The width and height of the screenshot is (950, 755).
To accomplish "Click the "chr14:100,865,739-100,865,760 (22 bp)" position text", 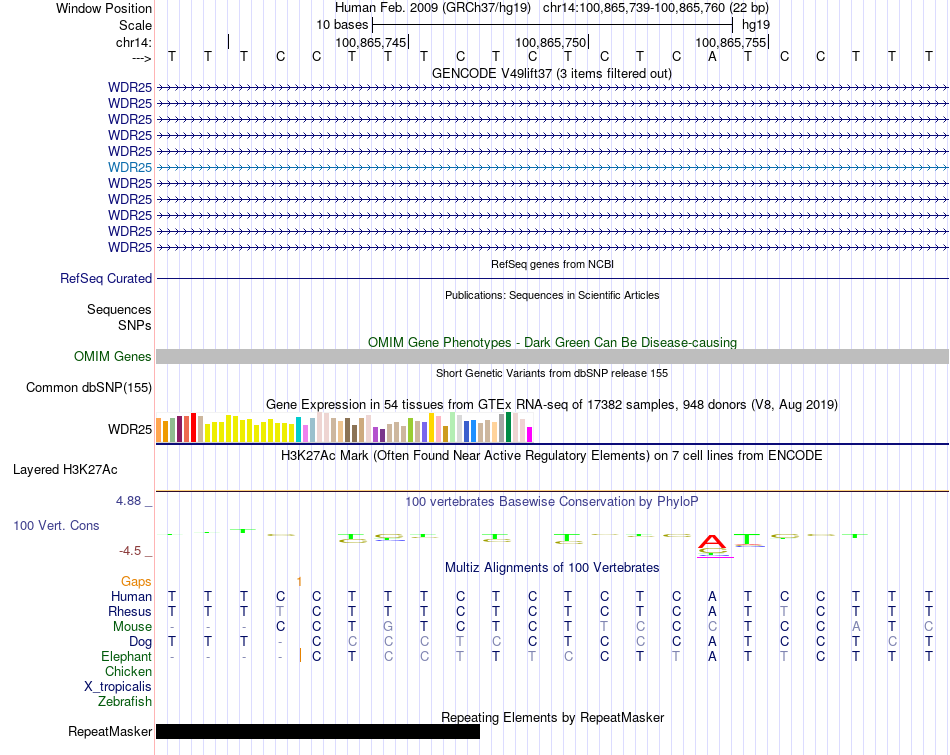I will pos(656,8).
